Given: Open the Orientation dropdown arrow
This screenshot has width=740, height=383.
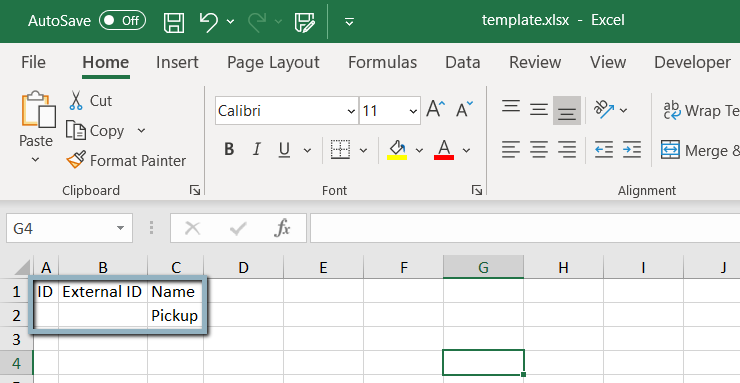Looking at the screenshot, I should point(623,110).
